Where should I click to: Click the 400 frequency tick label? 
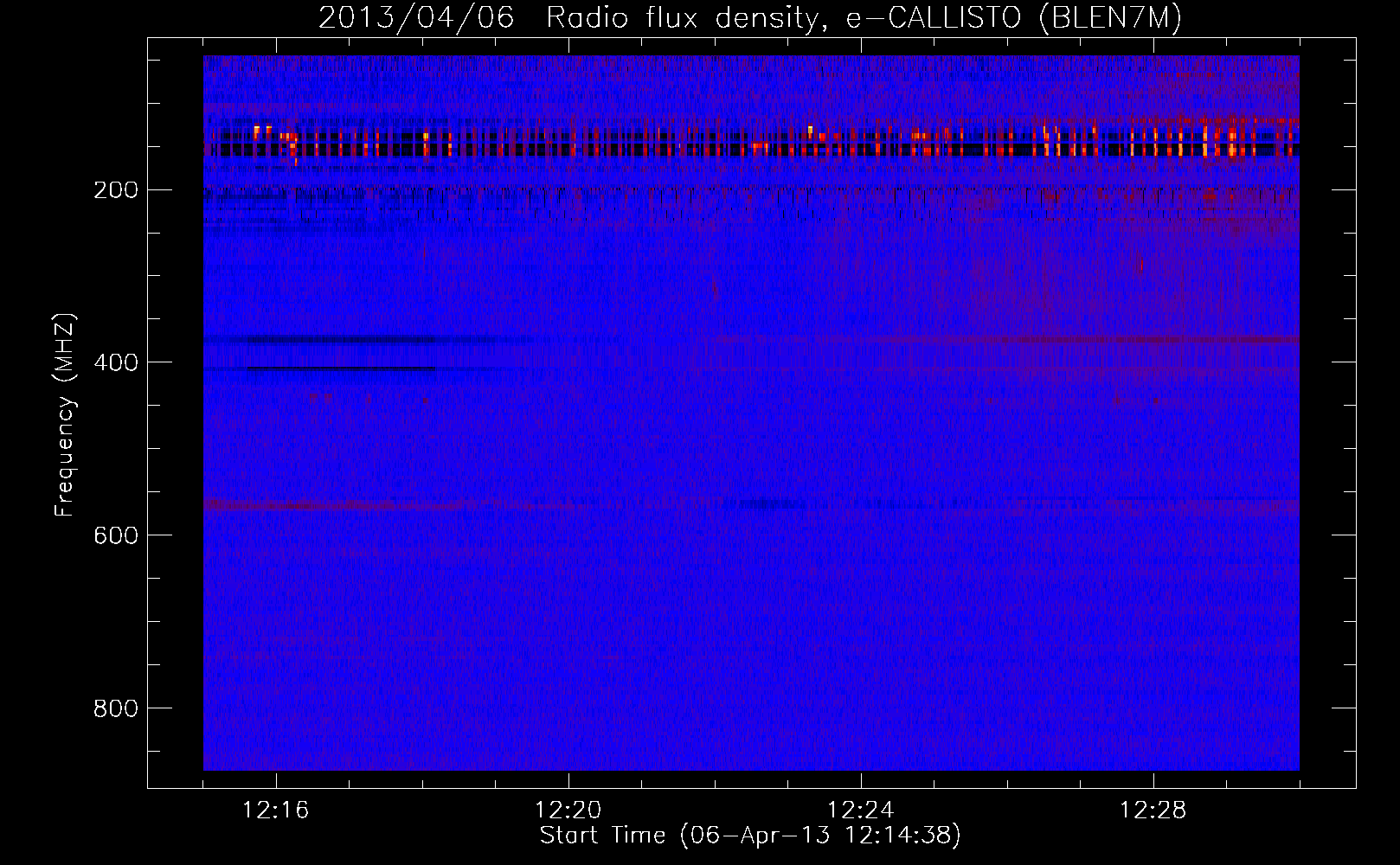pos(116,363)
